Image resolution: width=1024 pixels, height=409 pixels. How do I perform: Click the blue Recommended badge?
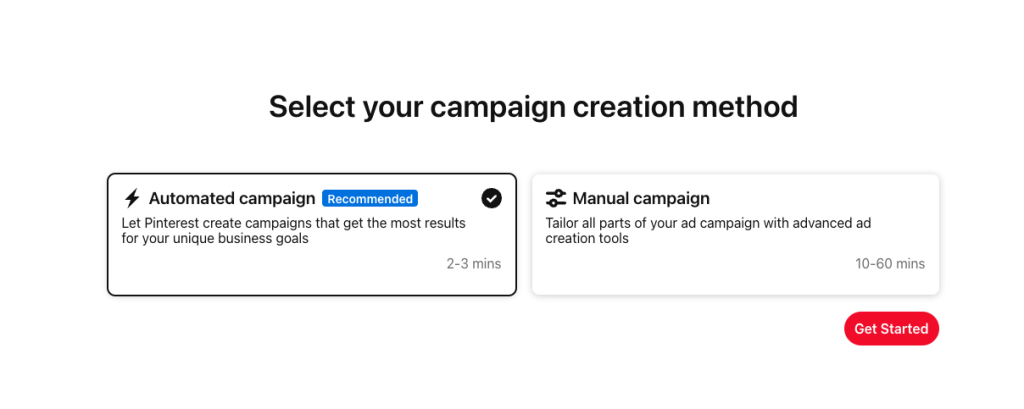(370, 199)
